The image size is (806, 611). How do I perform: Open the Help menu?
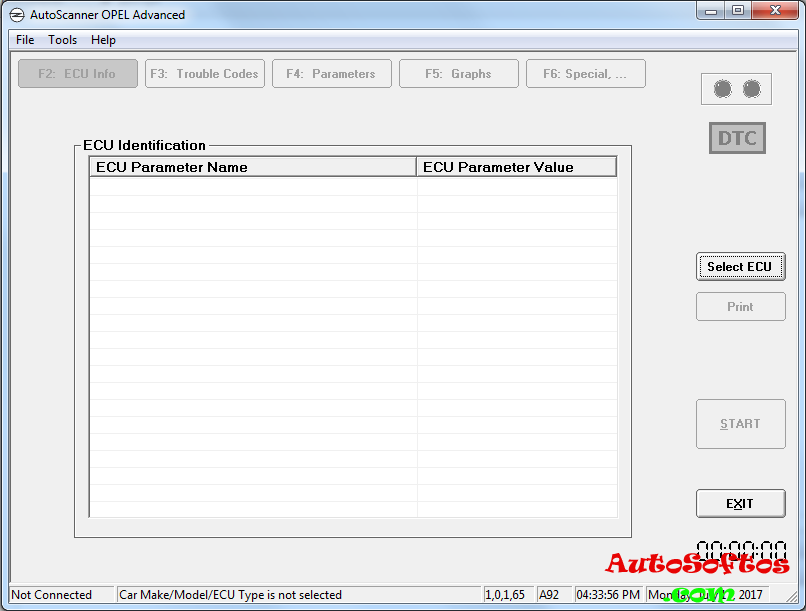pos(103,40)
